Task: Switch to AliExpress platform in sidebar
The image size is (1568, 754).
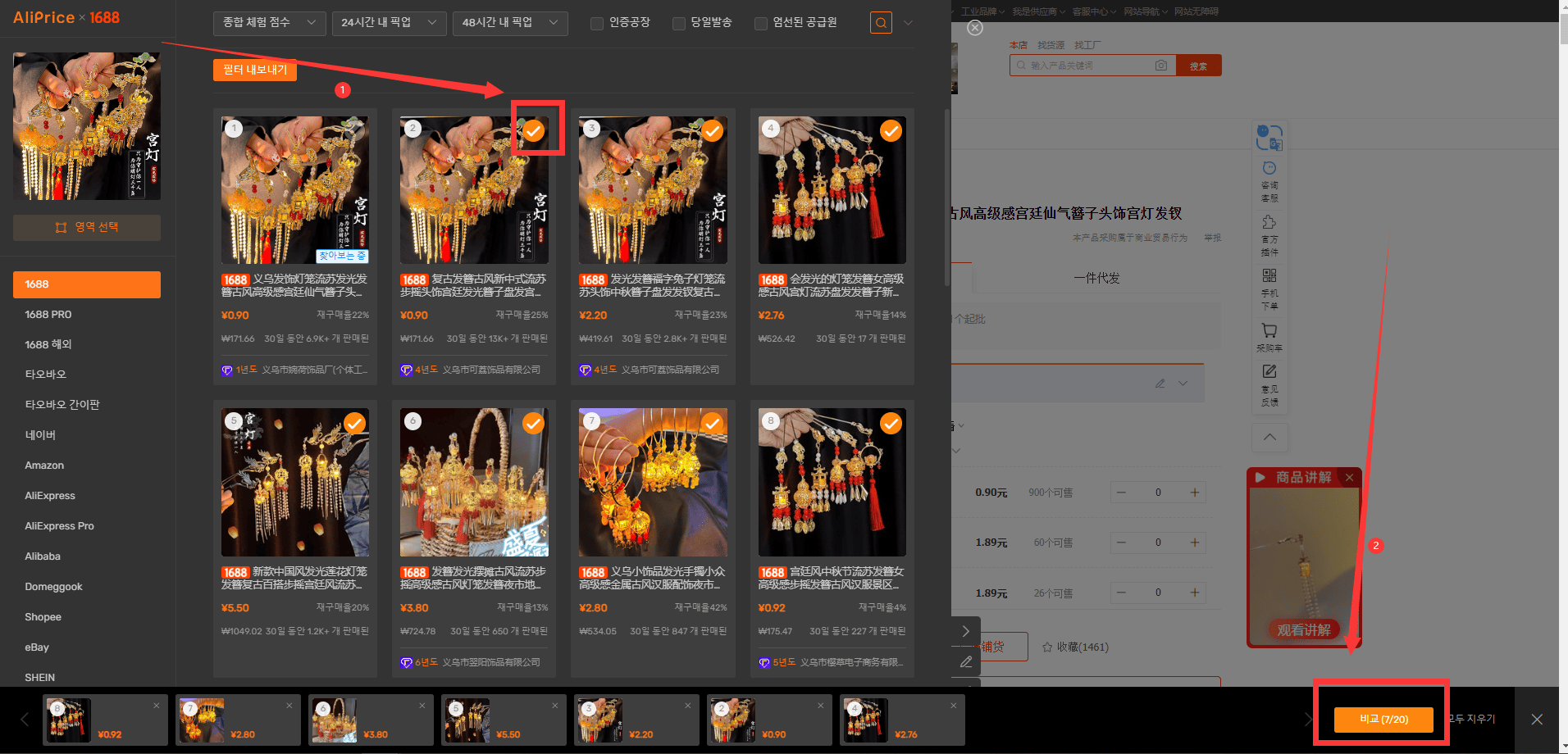Action: tap(50, 495)
